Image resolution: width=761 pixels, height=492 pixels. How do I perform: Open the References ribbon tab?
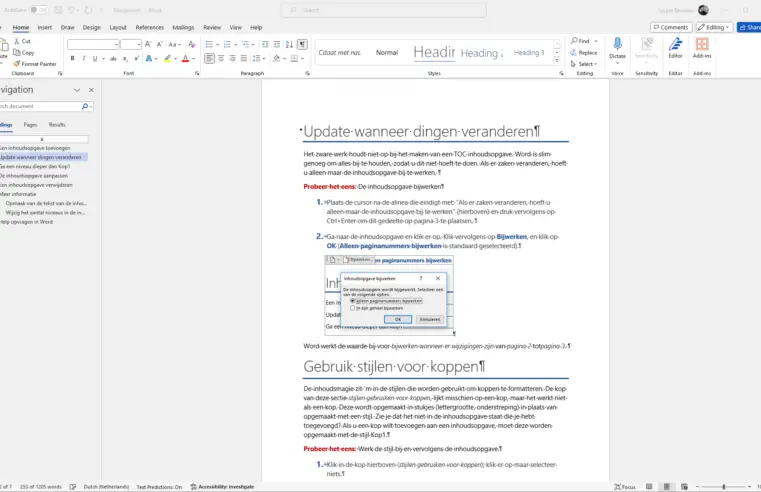tap(149, 27)
